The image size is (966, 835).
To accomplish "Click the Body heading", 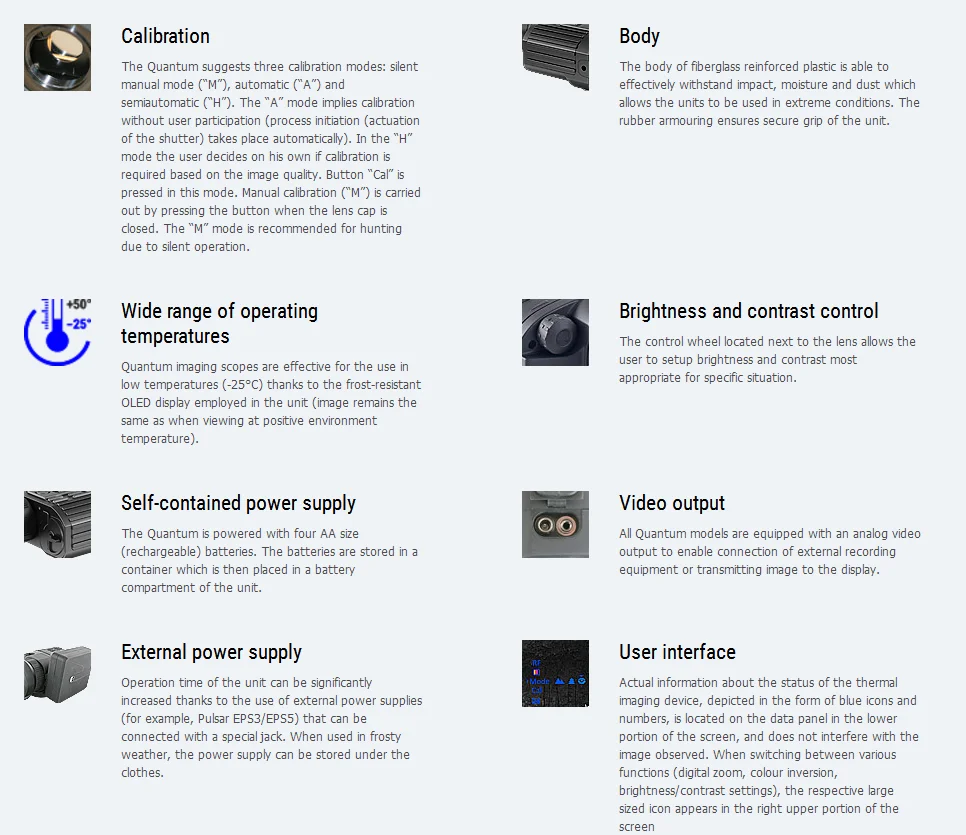I will [639, 36].
